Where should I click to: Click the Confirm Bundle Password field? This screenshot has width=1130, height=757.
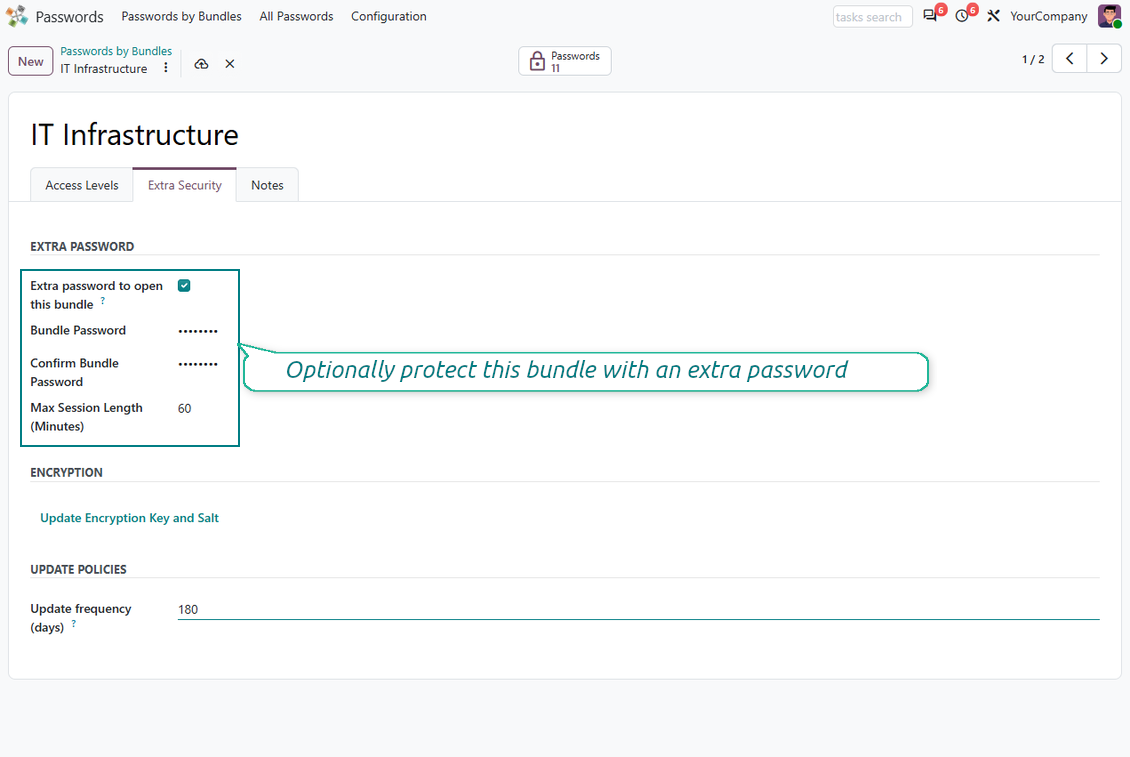pos(198,364)
